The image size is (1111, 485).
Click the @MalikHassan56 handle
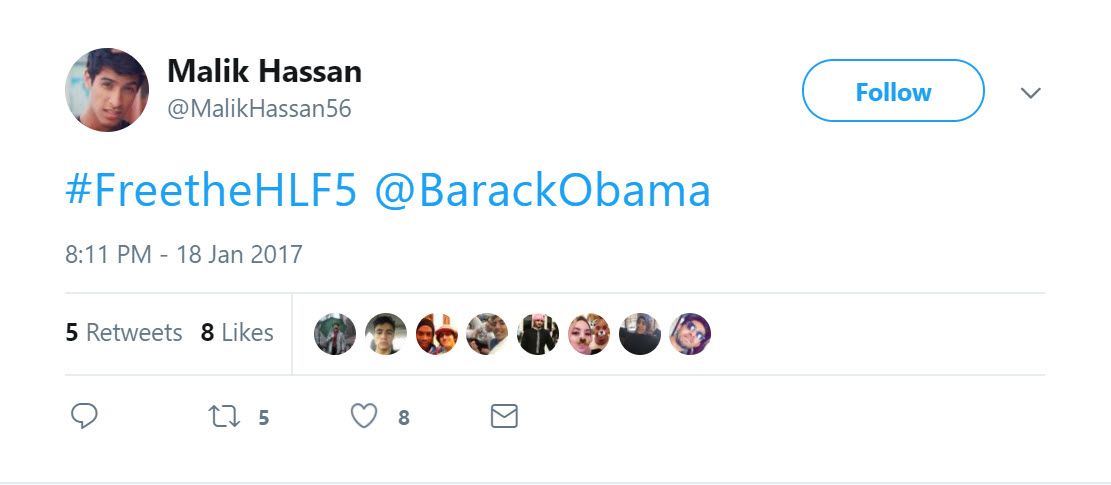259,109
